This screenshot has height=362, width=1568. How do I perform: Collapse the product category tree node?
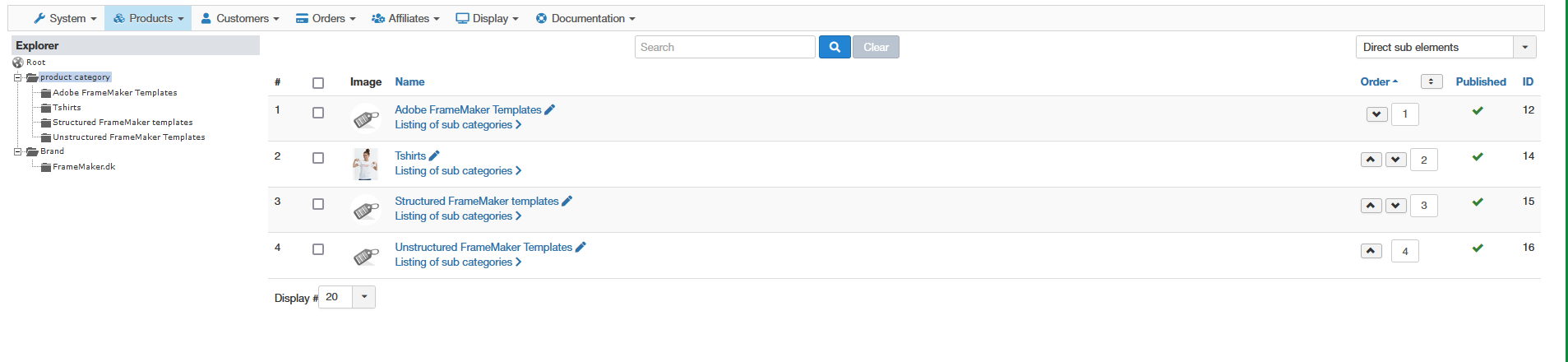[x=17, y=77]
